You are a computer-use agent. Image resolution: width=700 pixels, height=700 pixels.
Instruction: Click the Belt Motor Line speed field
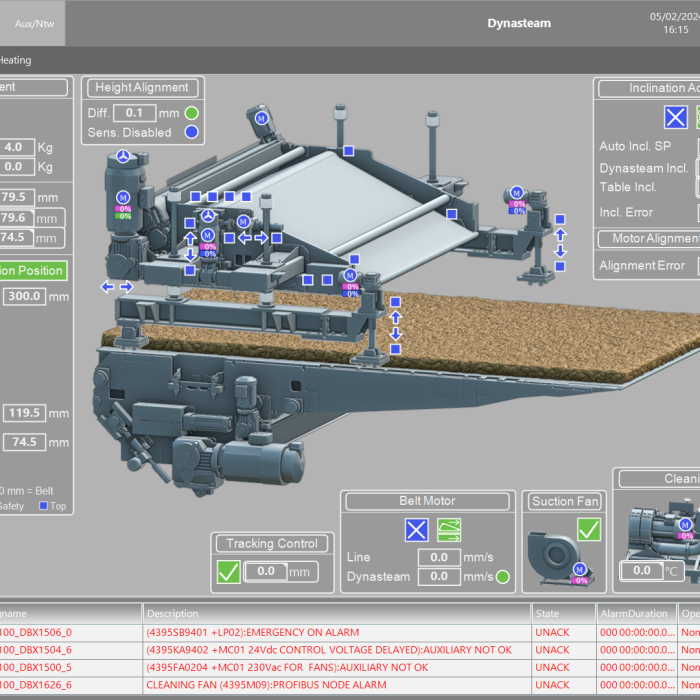(438, 557)
